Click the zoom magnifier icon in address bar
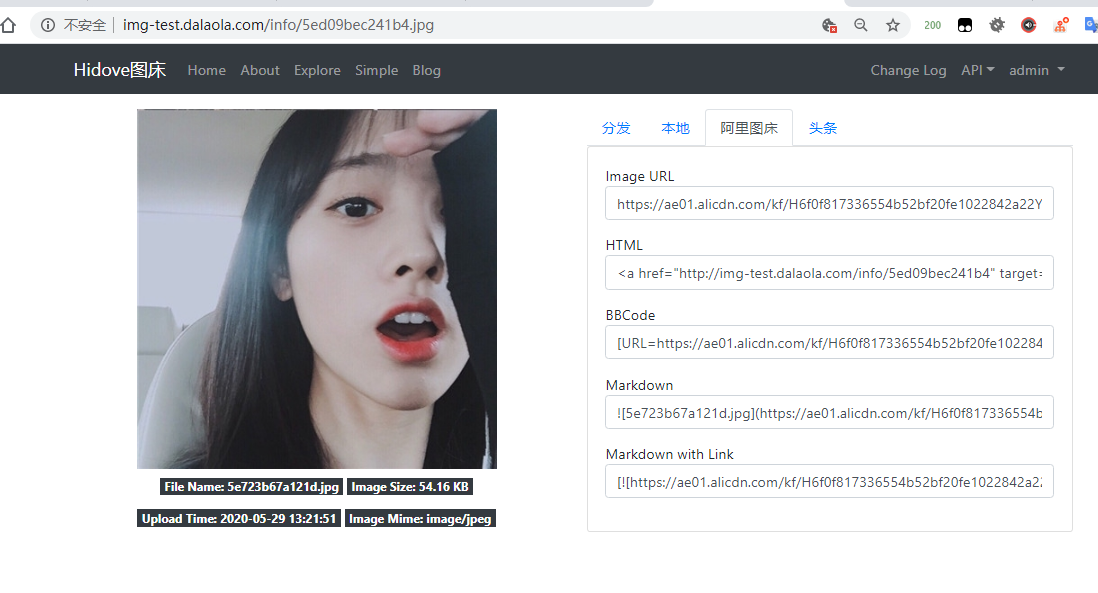Image resolution: width=1098 pixels, height=593 pixels. [861, 25]
